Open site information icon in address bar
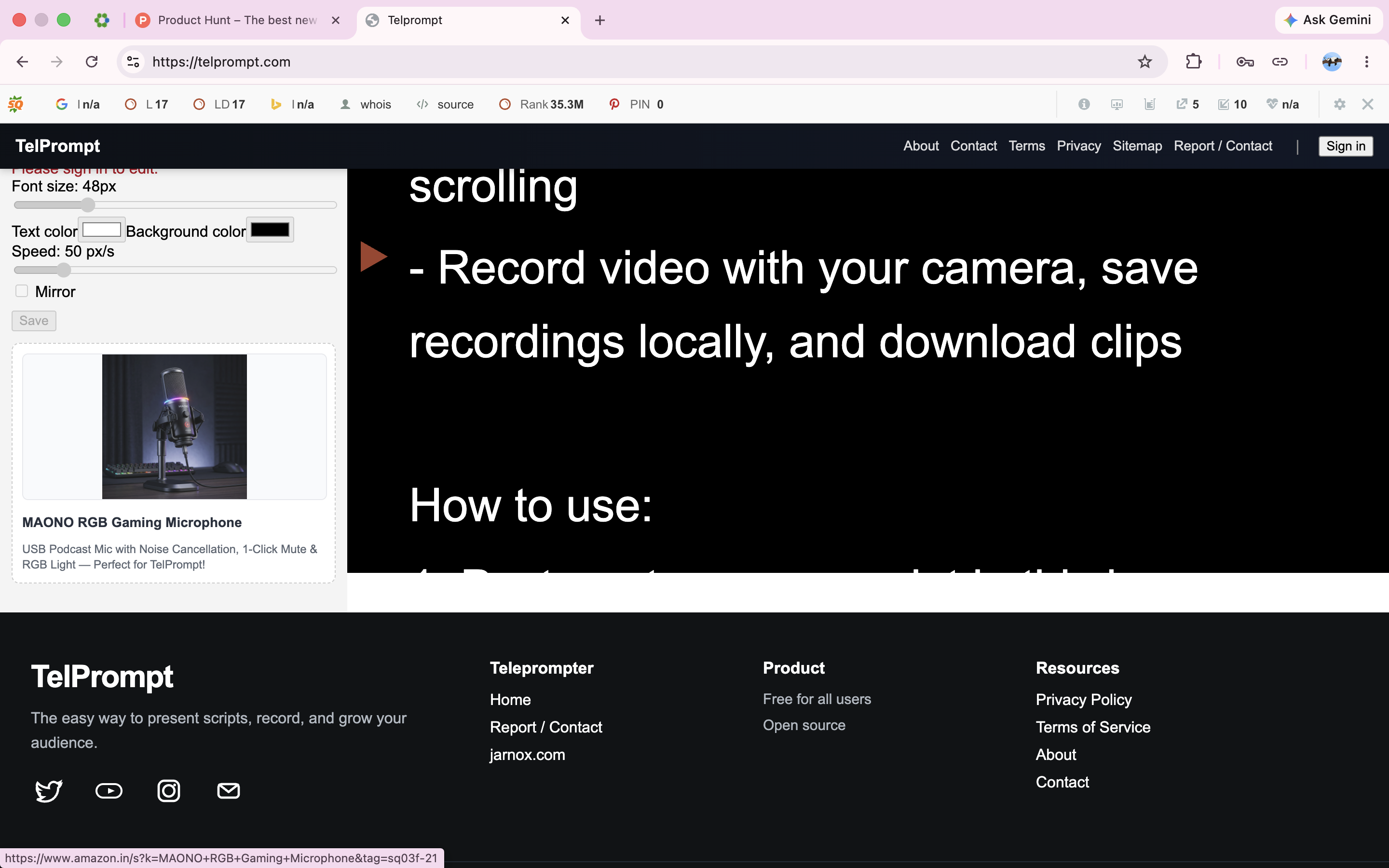 (x=133, y=61)
